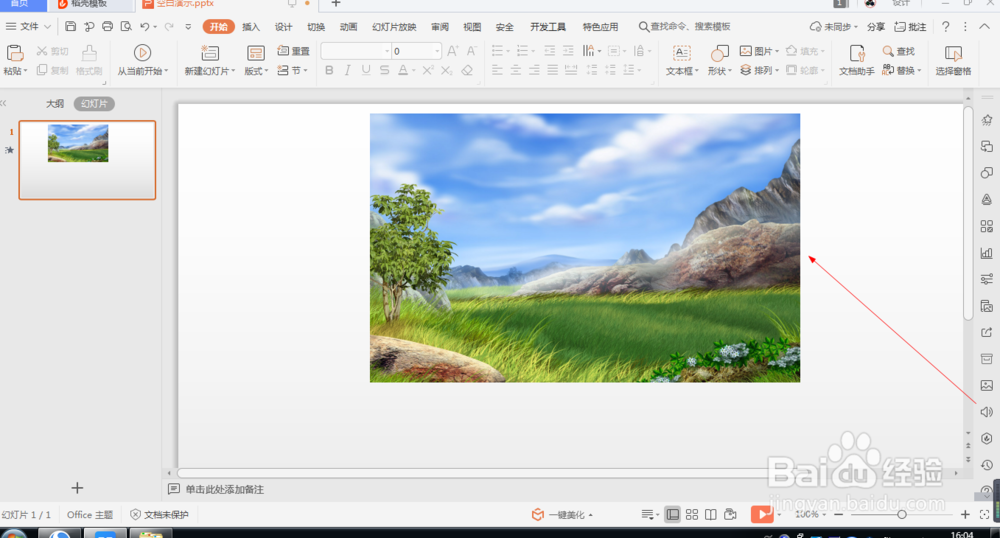Open the Review (审阅) tab
The width and height of the screenshot is (1000, 538).
point(439,27)
